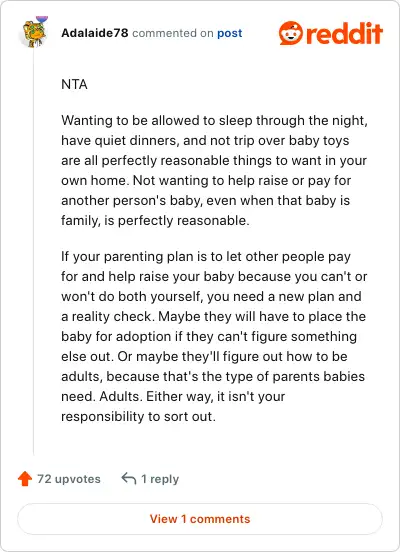Click the paragraph starting 'If your parenting plan'
This screenshot has height=552, width=400.
click(x=214, y=336)
